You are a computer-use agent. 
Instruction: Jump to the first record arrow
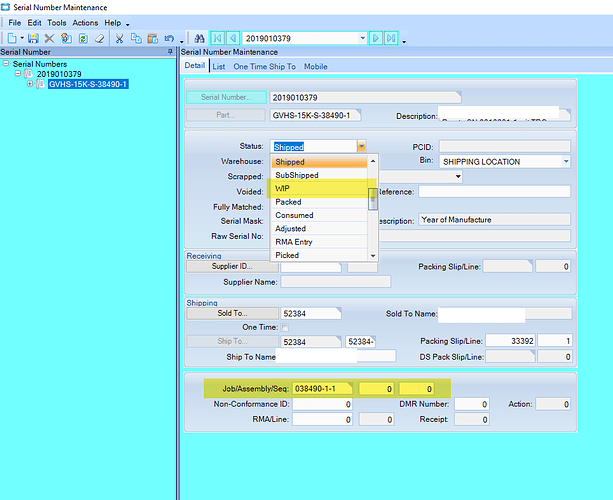[x=216, y=38]
